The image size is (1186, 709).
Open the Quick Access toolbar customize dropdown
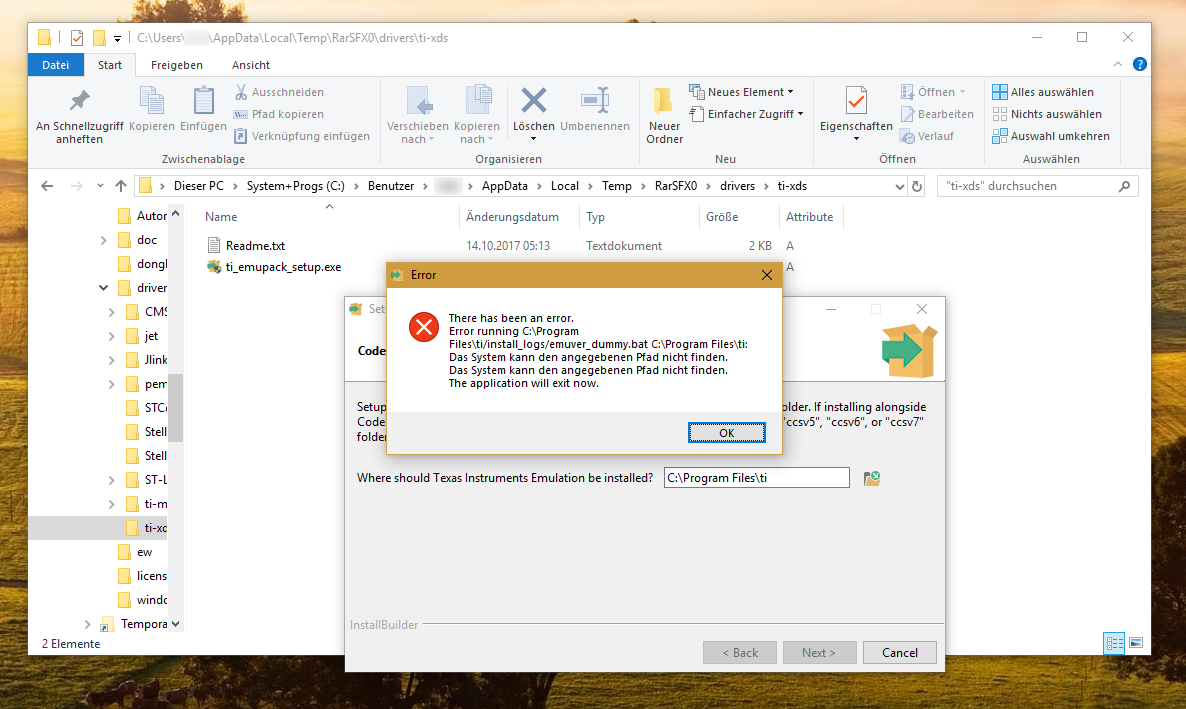tap(117, 38)
